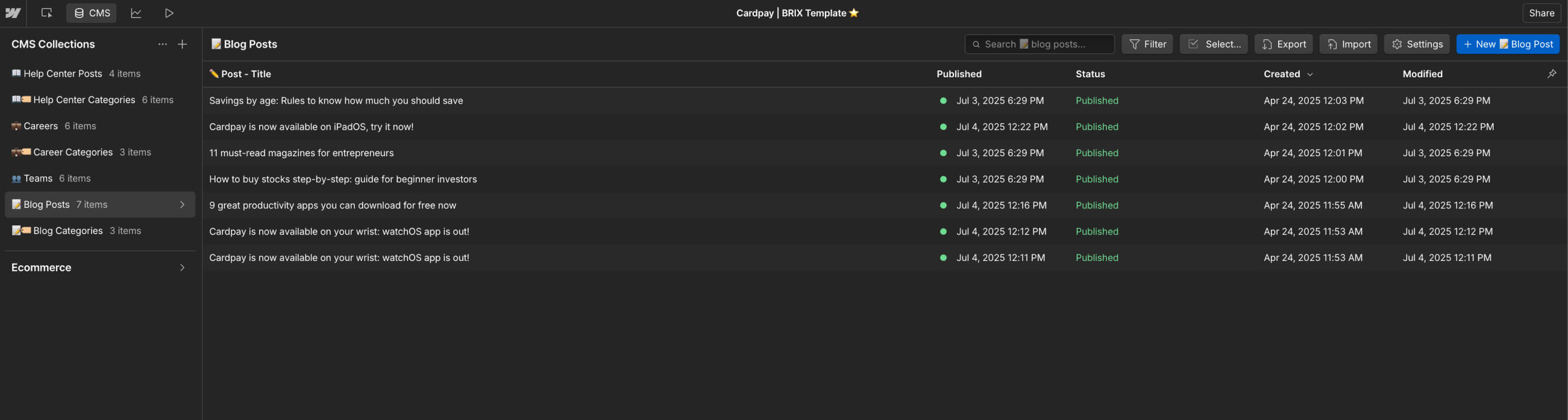Create a New Blog Post

(1508, 44)
